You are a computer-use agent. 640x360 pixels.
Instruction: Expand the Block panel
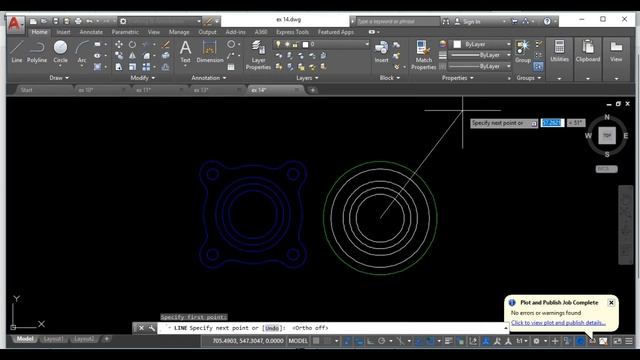(389, 78)
